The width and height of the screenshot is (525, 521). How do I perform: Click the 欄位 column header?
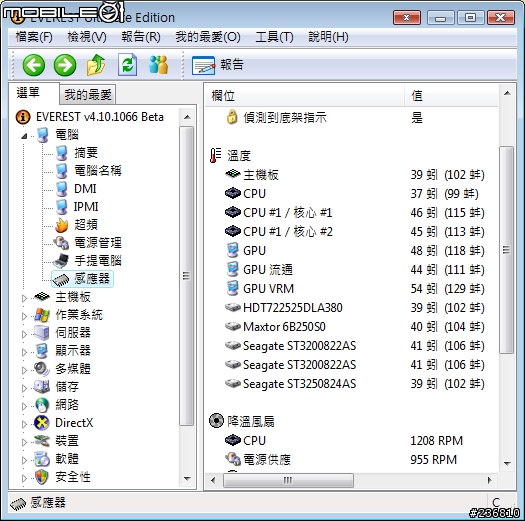pos(304,96)
